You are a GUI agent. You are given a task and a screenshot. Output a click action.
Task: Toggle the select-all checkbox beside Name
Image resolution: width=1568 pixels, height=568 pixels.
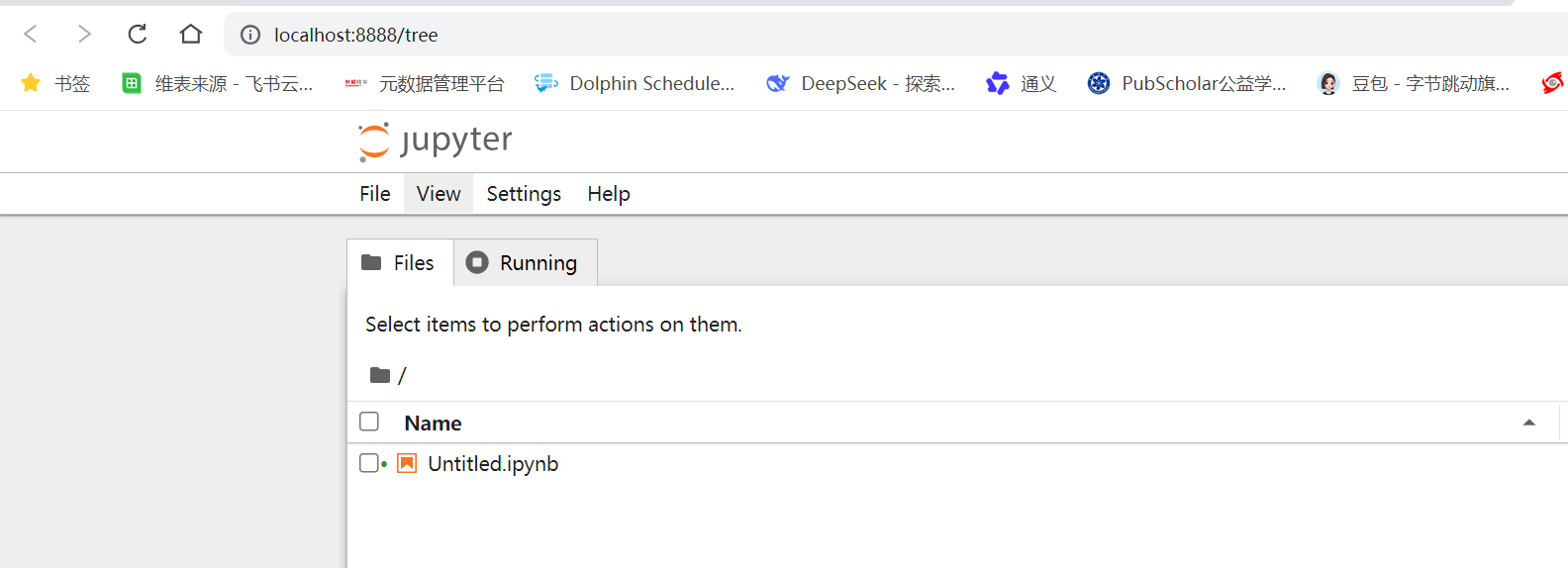pyautogui.click(x=369, y=422)
